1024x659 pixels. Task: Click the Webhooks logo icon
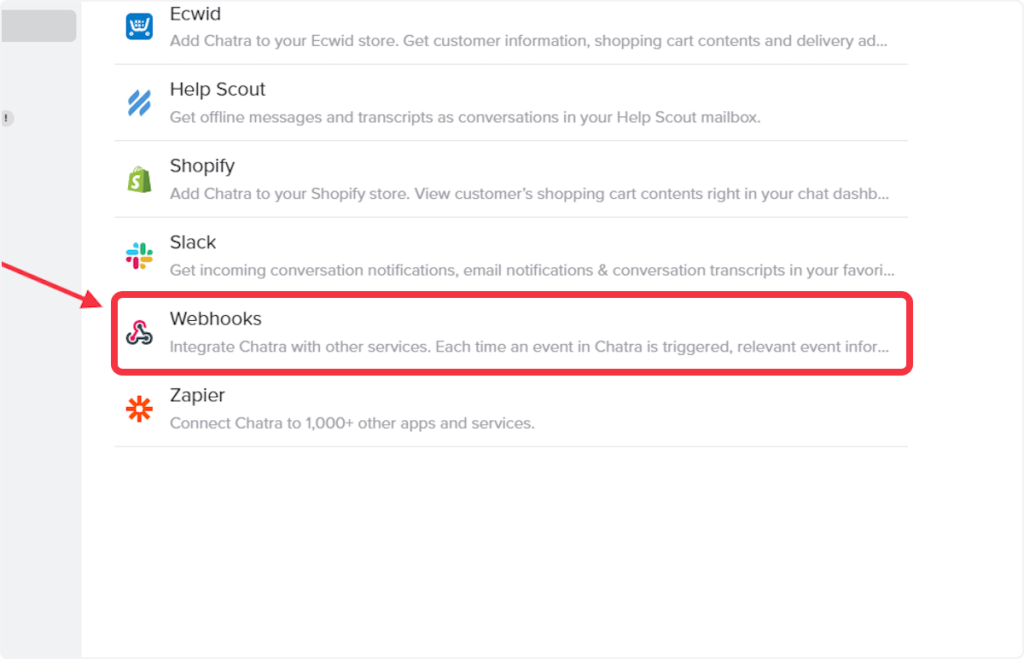tap(139, 332)
